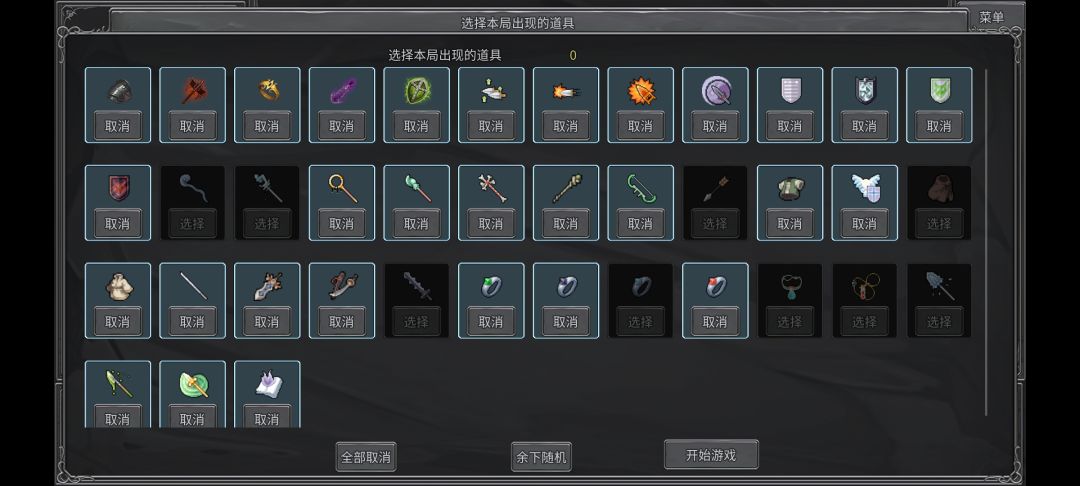The height and width of the screenshot is (486, 1080).
Task: Click the golden loop staff icon
Action: [342, 188]
